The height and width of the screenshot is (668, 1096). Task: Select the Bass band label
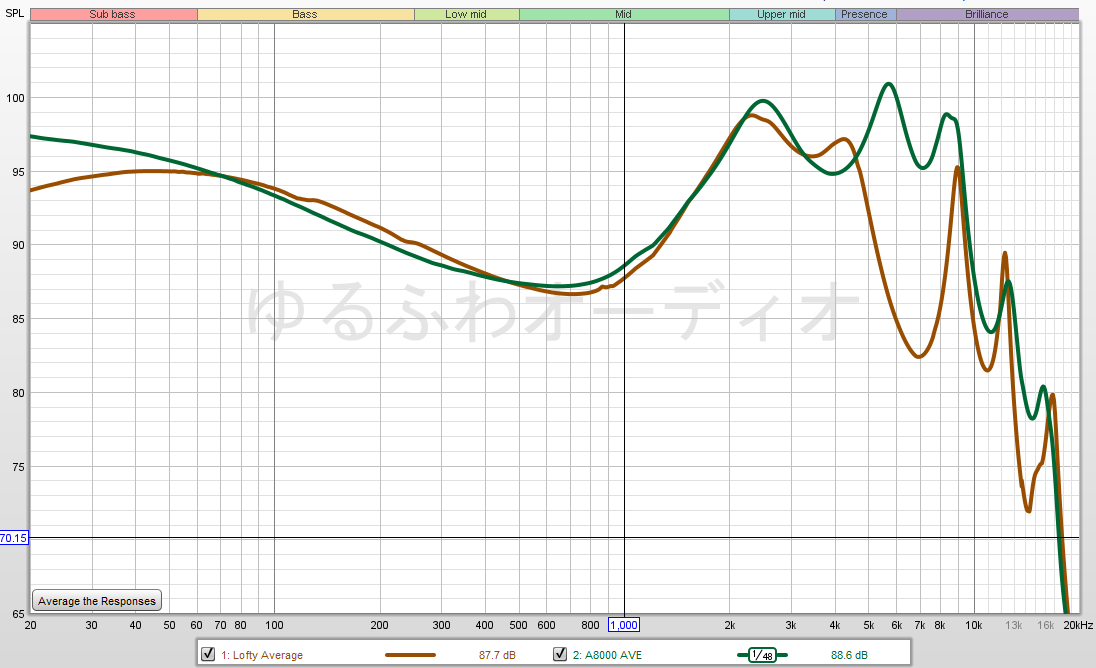[x=305, y=14]
